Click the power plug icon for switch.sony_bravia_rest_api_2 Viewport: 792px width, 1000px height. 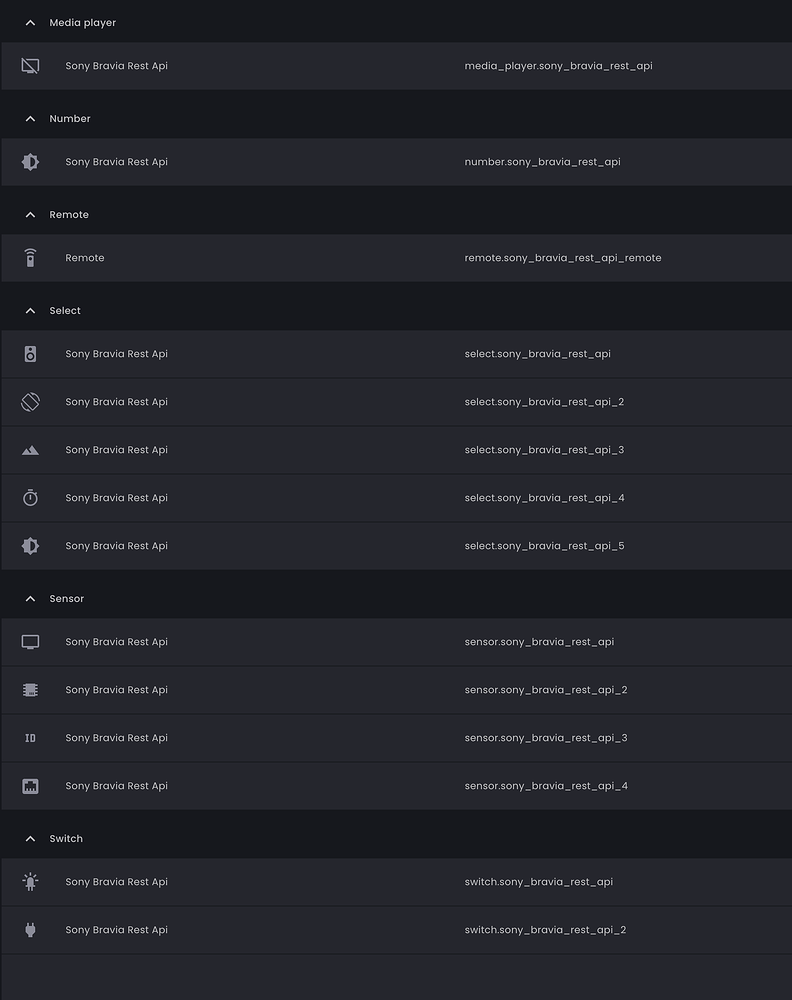click(x=30, y=930)
